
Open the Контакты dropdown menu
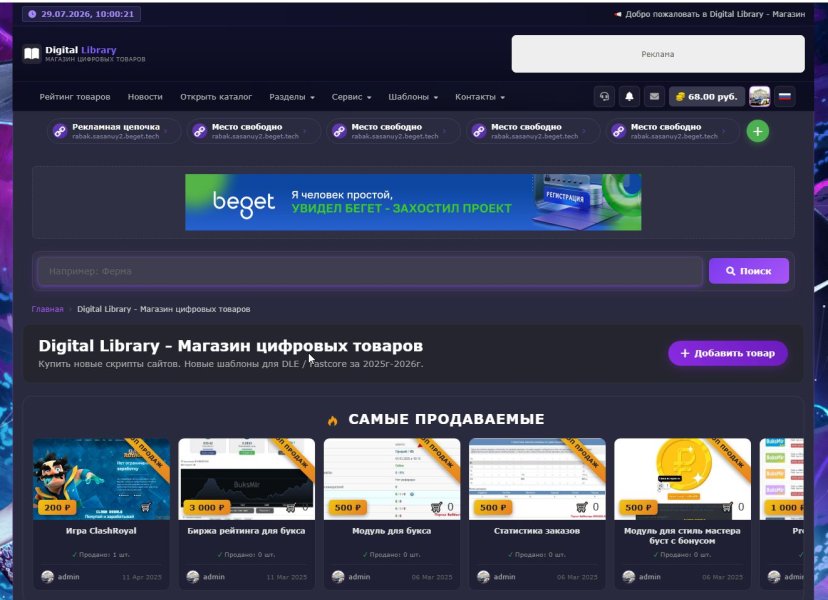[x=480, y=97]
